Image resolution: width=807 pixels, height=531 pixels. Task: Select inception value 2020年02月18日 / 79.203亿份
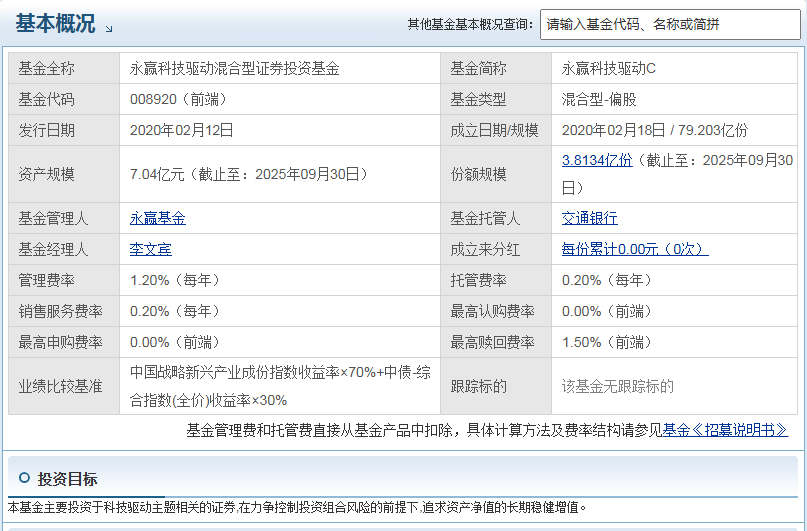(655, 130)
